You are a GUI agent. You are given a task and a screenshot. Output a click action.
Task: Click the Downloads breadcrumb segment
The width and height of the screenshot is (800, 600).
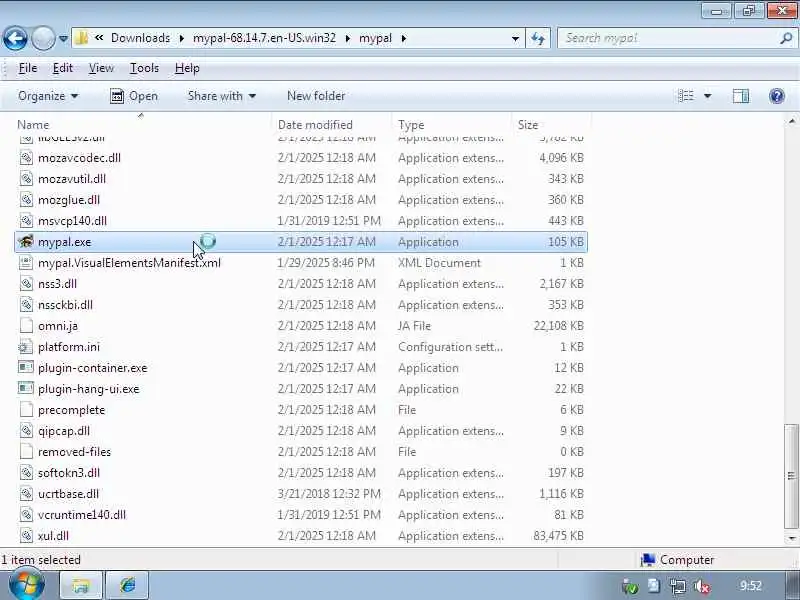[x=140, y=38]
